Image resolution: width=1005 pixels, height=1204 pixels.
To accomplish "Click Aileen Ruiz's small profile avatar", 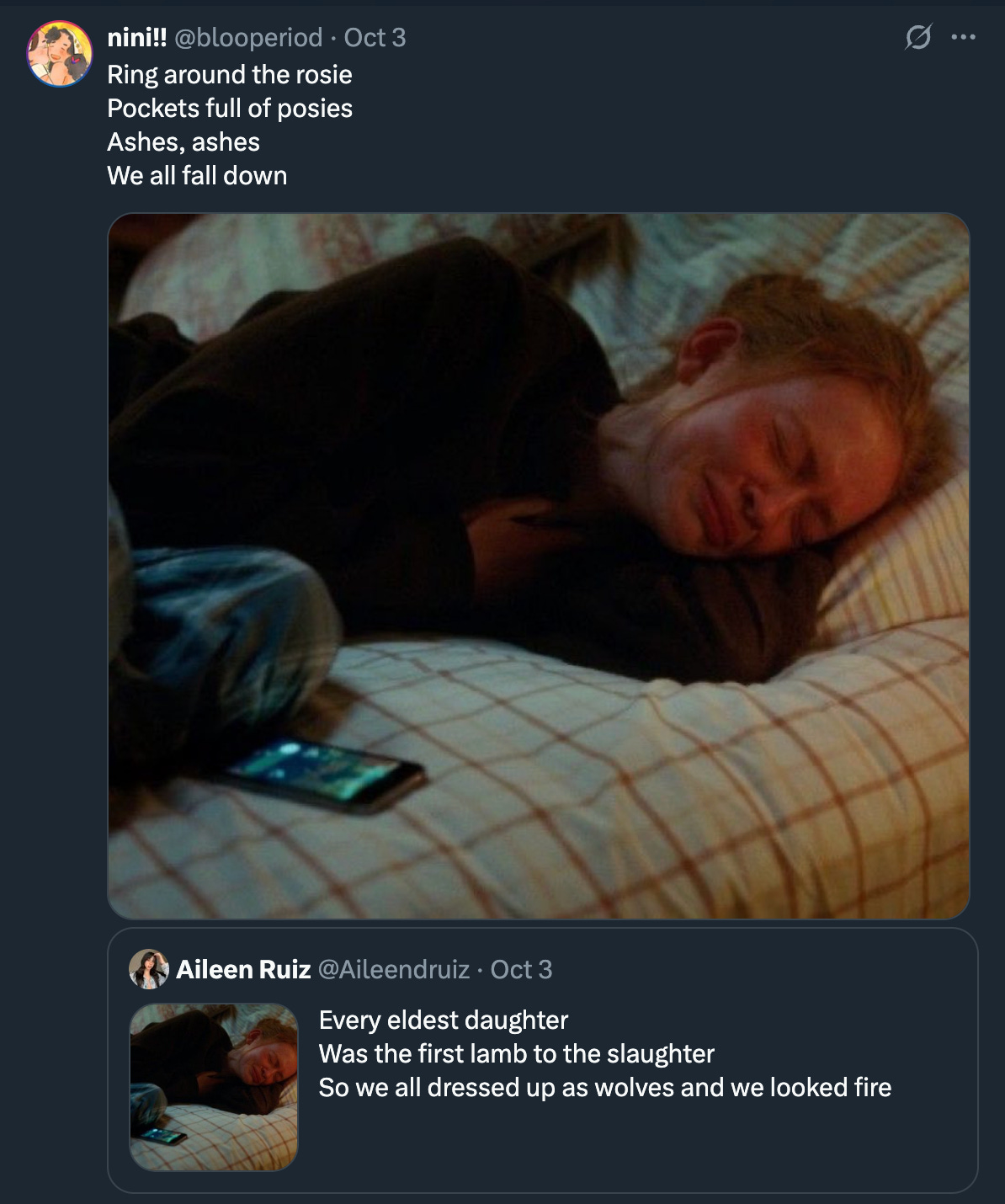I will [x=149, y=969].
